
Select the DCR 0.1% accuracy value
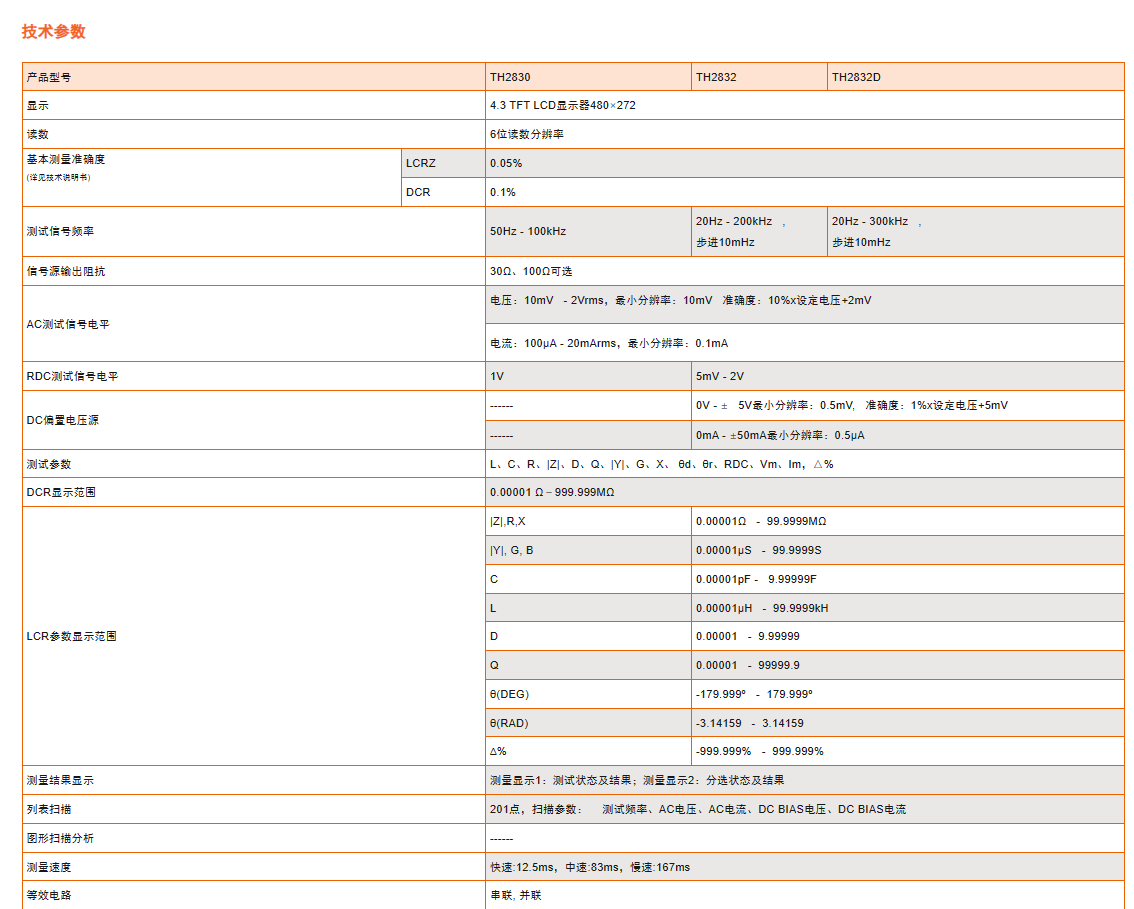point(503,192)
